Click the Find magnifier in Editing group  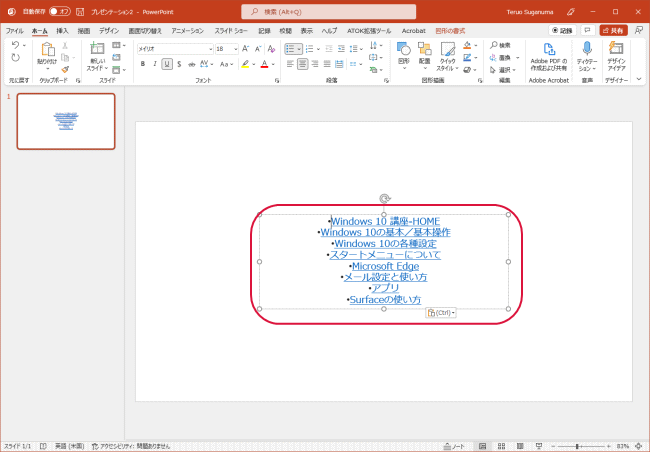click(500, 45)
